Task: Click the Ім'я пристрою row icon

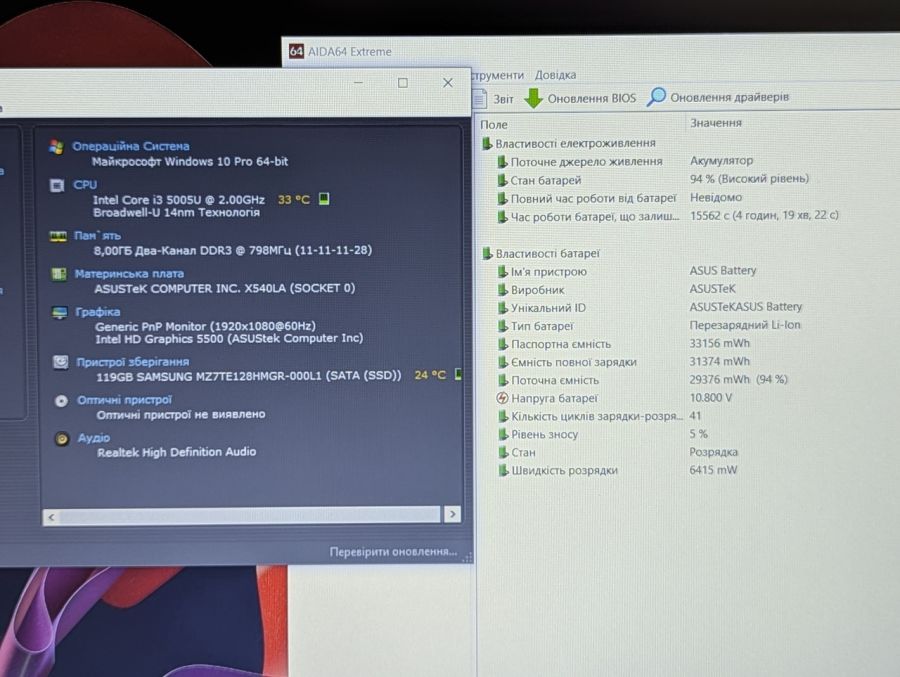Action: tap(503, 271)
